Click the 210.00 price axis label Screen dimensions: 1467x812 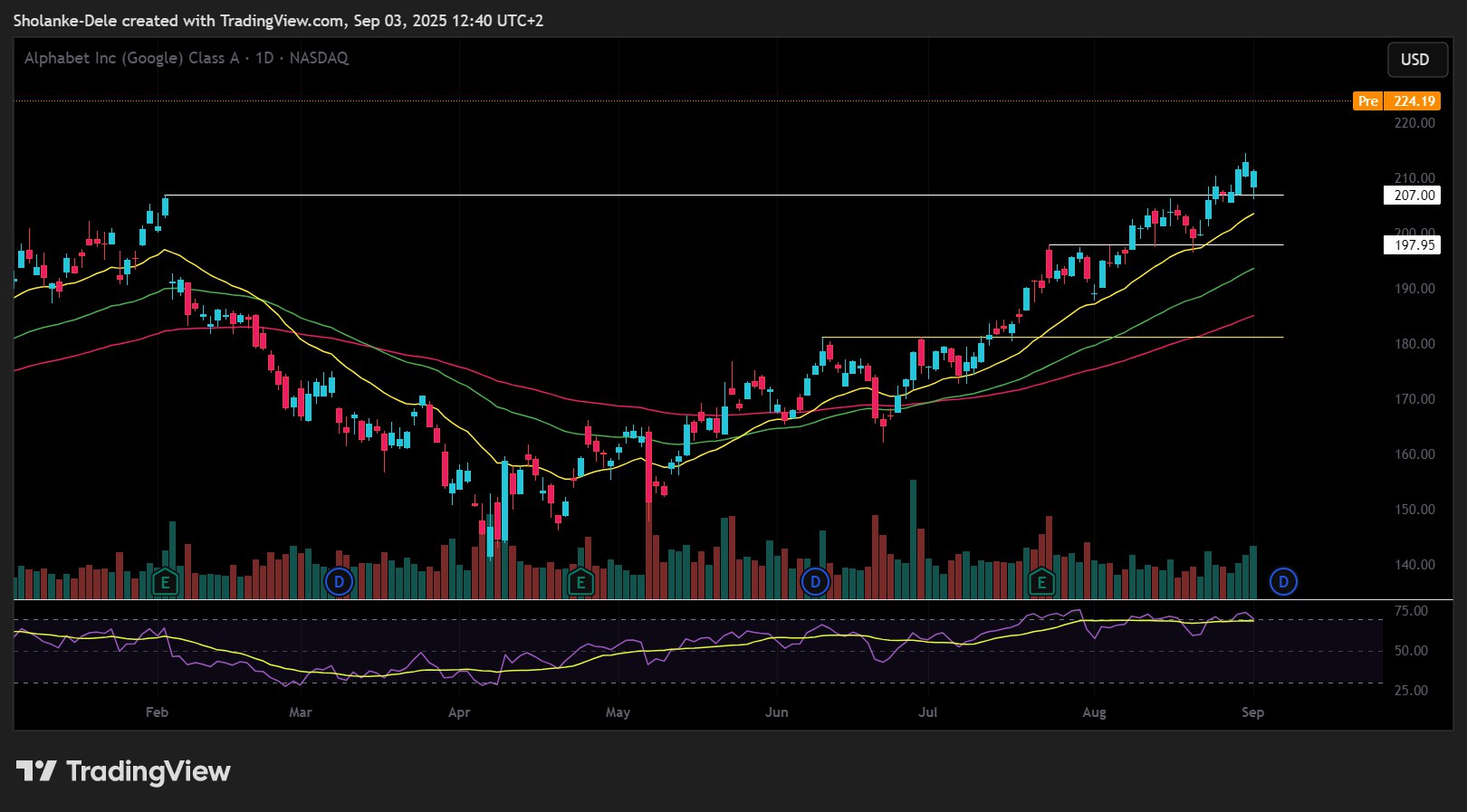pos(1414,177)
